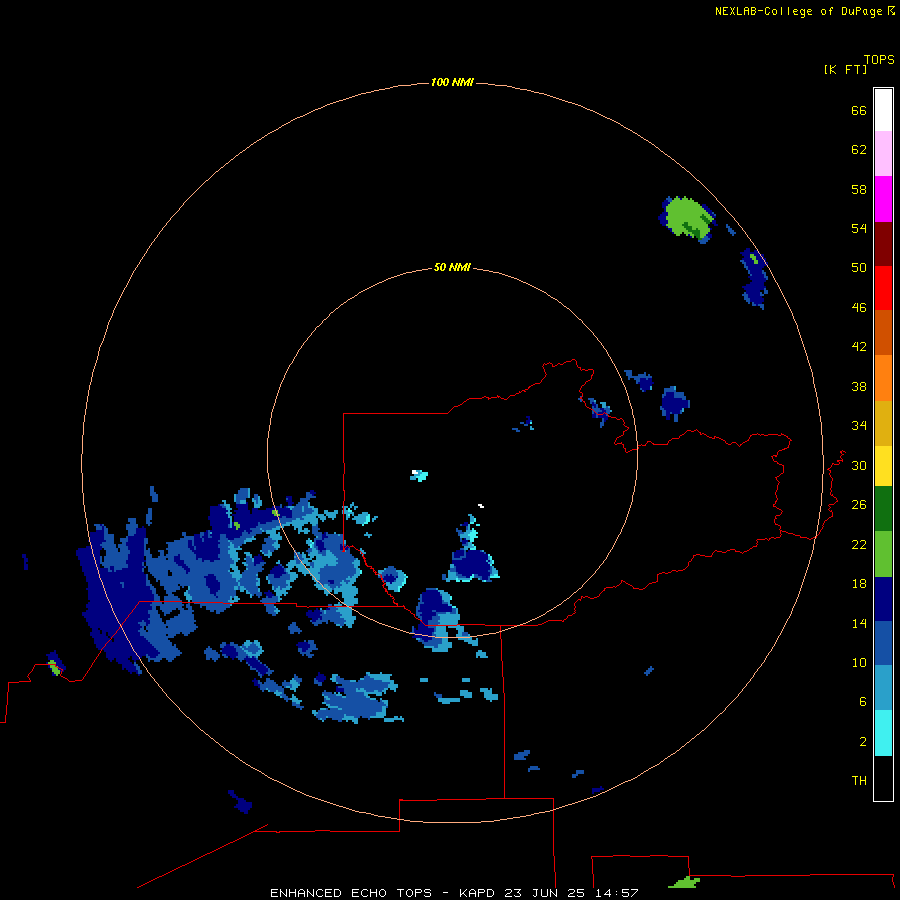Image resolution: width=900 pixels, height=900 pixels.
Task: Click the [K FT] units label
Action: pos(846,69)
